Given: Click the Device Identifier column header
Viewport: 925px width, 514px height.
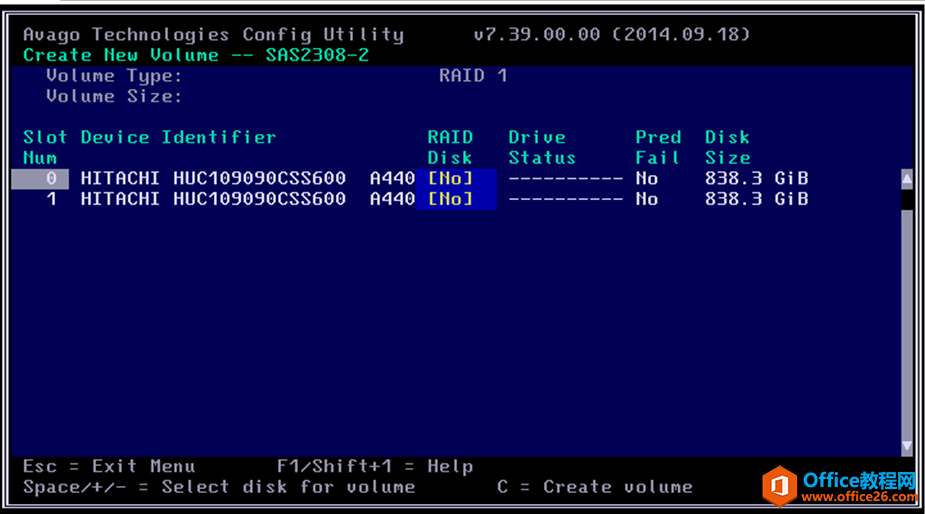Looking at the screenshot, I should point(178,137).
